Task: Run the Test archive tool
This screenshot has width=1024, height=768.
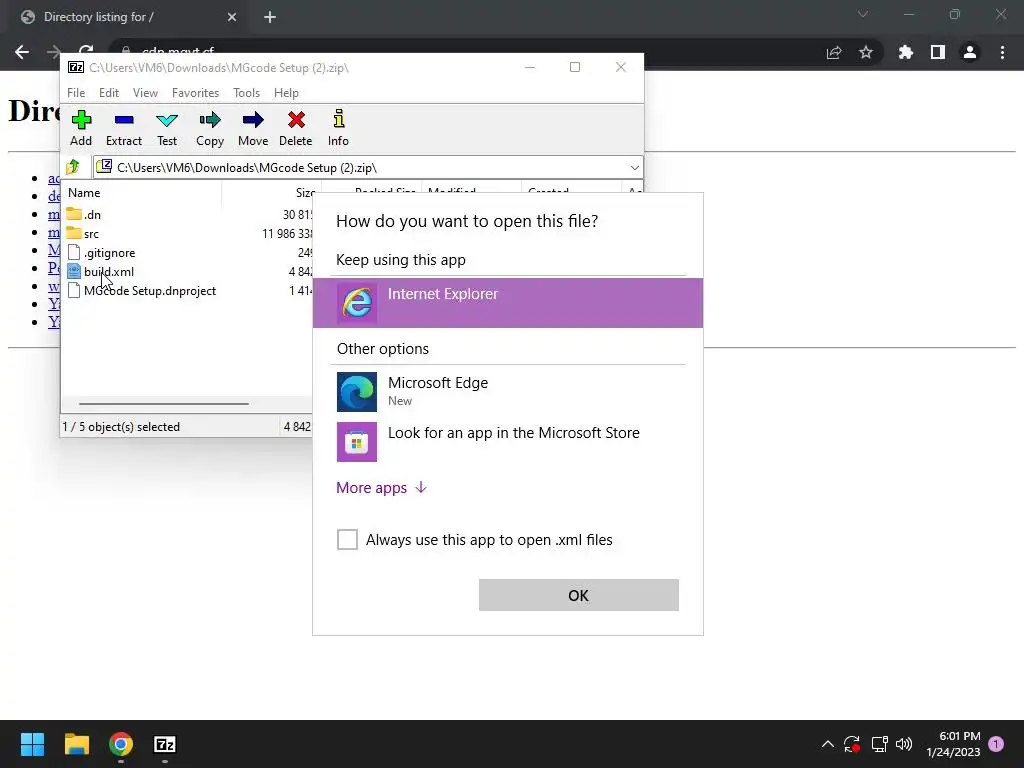Action: point(167,128)
